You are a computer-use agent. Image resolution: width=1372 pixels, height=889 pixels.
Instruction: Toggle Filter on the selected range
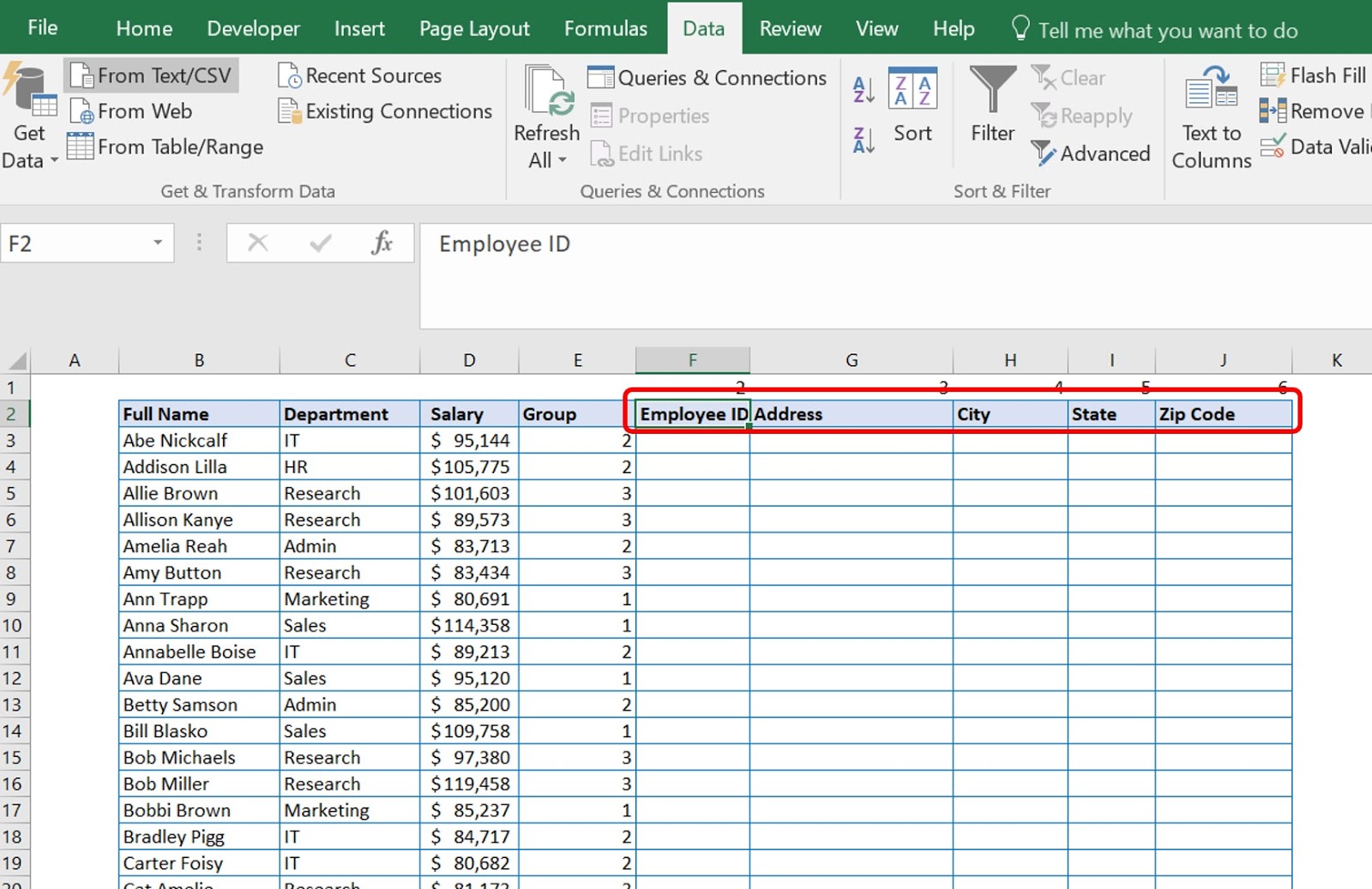point(991,111)
